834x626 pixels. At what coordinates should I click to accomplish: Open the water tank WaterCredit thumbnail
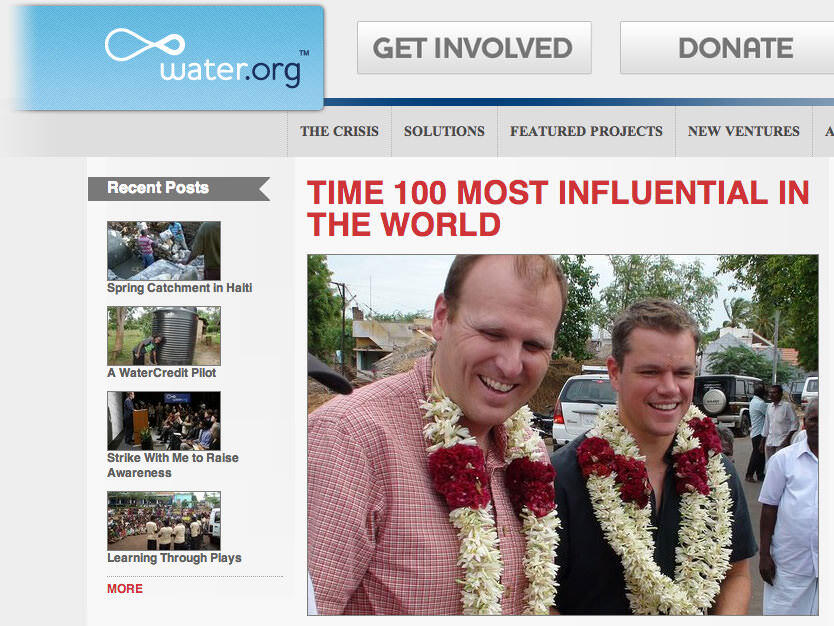[x=164, y=336]
